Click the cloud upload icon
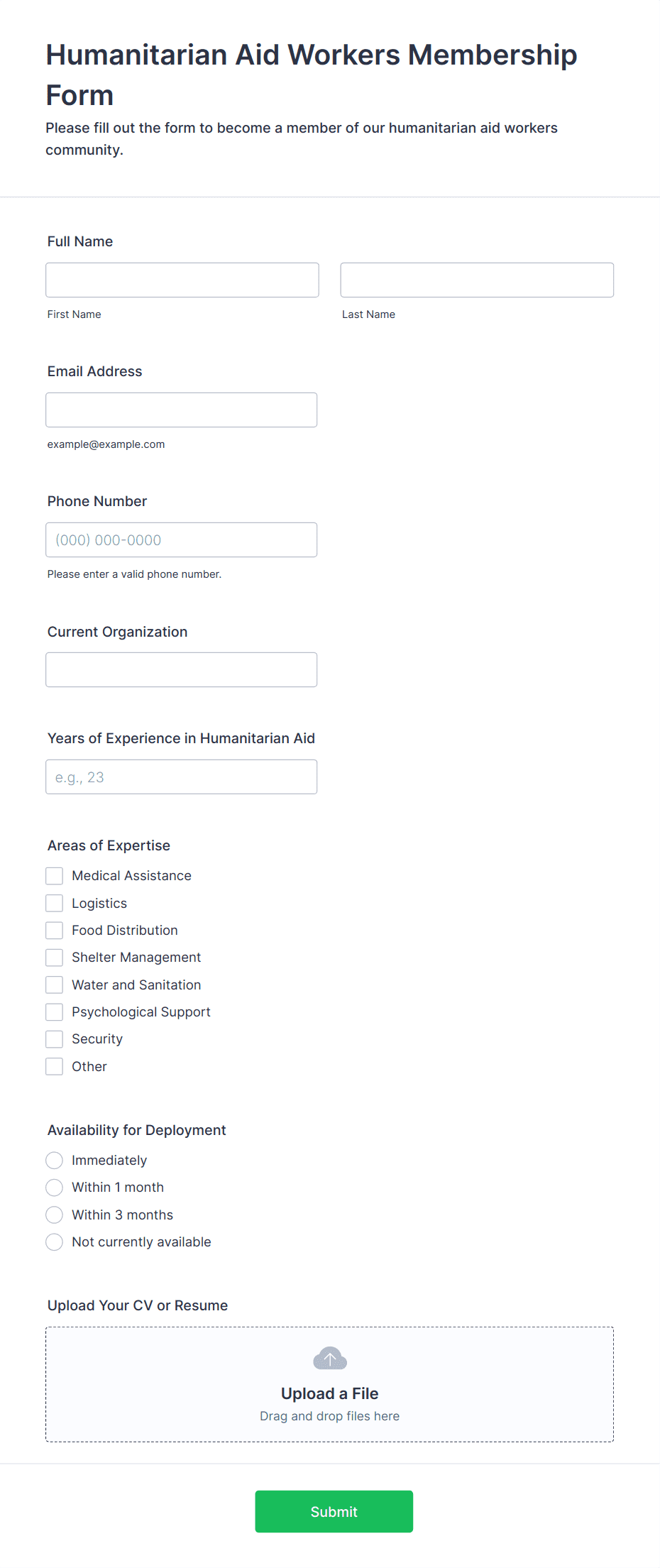Screen dimensions: 660x1568 pos(330,1359)
